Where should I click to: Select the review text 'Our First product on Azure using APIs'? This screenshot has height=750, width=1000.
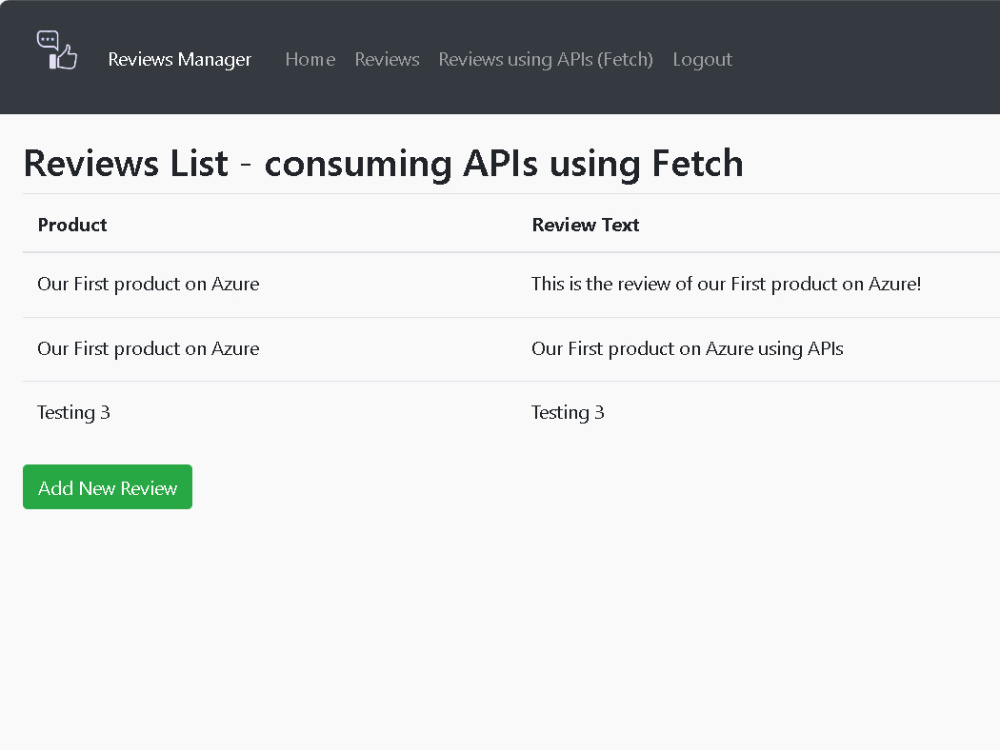pyautogui.click(x=687, y=349)
